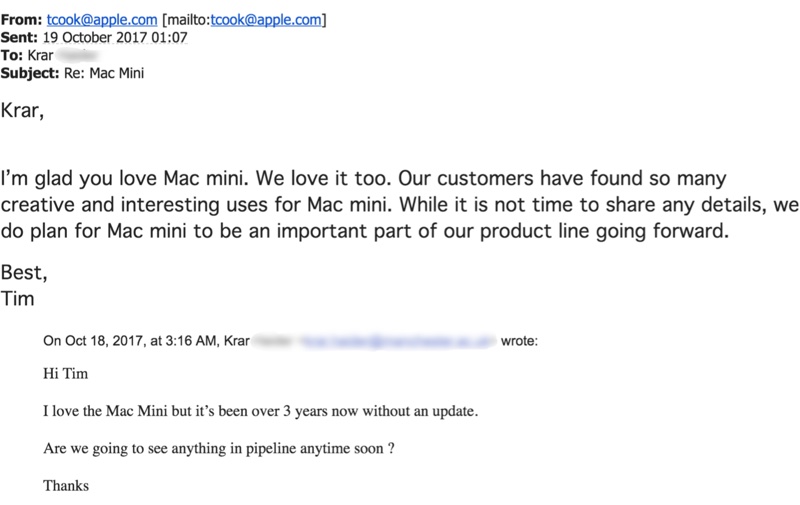The height and width of the screenshot is (505, 800).
Task: Click the question about anything in pipeline
Action: click(218, 449)
